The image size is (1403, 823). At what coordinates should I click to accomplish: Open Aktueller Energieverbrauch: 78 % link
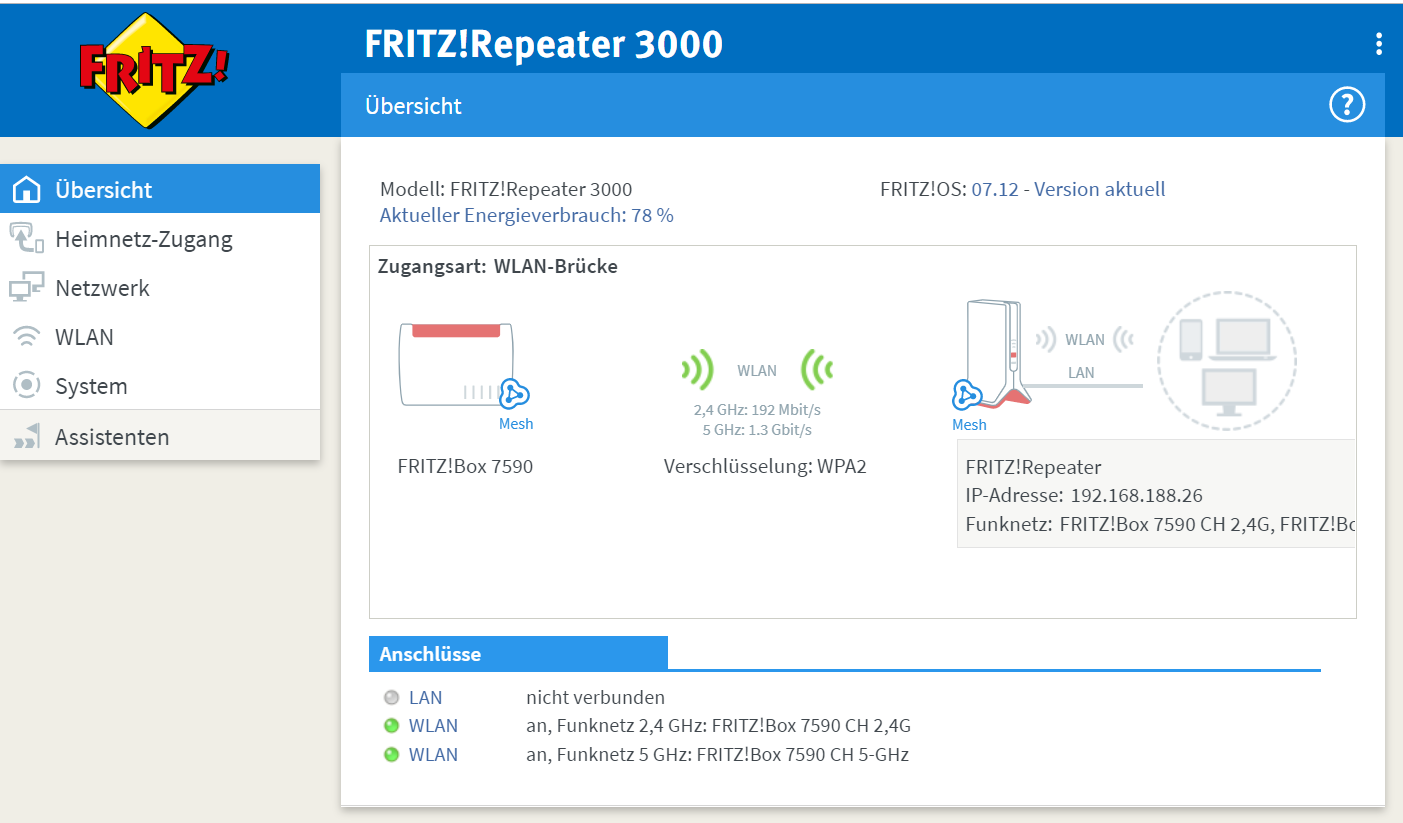[527, 215]
